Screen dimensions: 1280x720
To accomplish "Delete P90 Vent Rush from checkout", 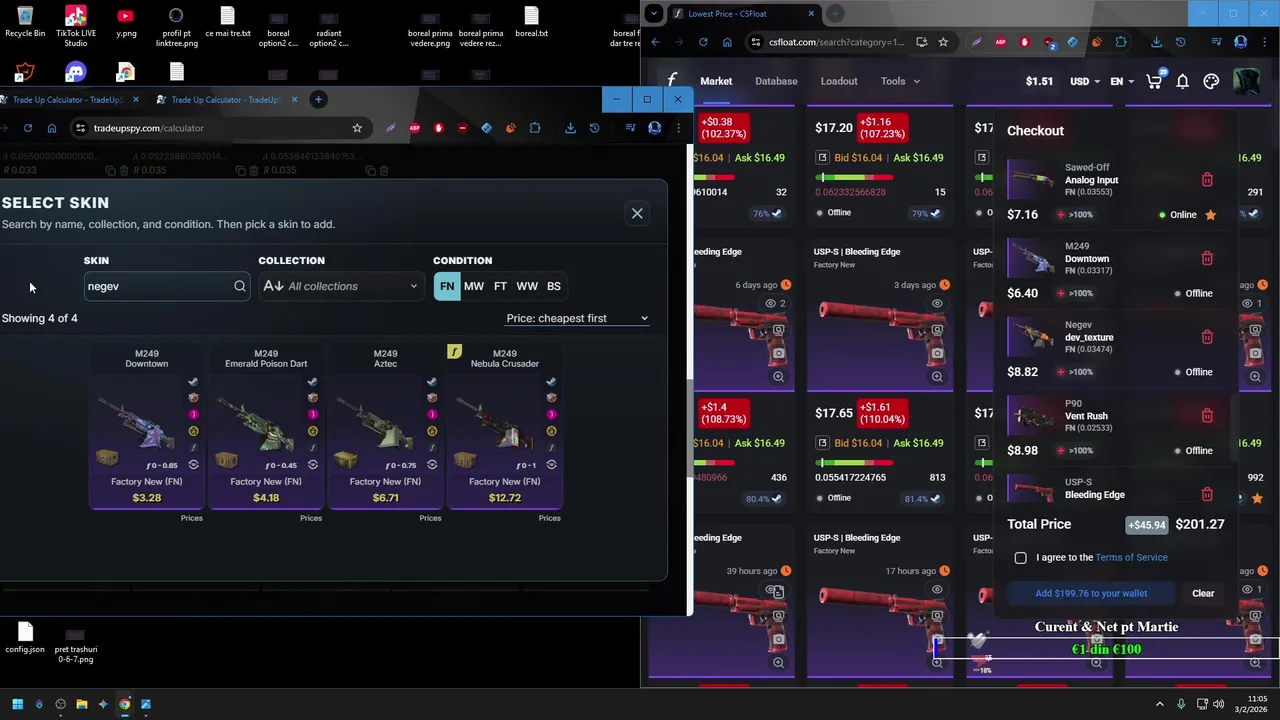I will pos(1207,415).
